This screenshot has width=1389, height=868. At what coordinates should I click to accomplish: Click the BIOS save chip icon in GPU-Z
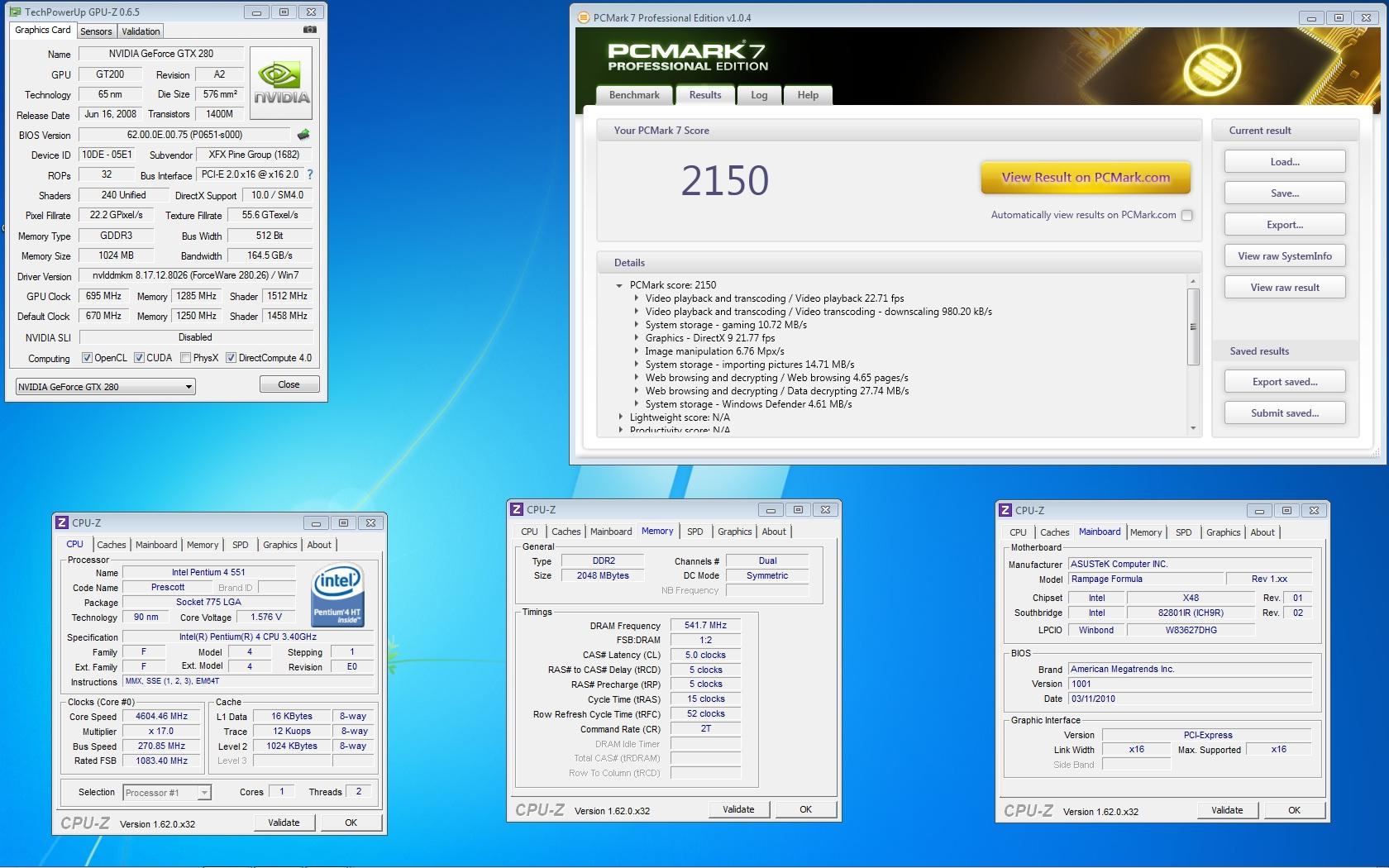(303, 134)
